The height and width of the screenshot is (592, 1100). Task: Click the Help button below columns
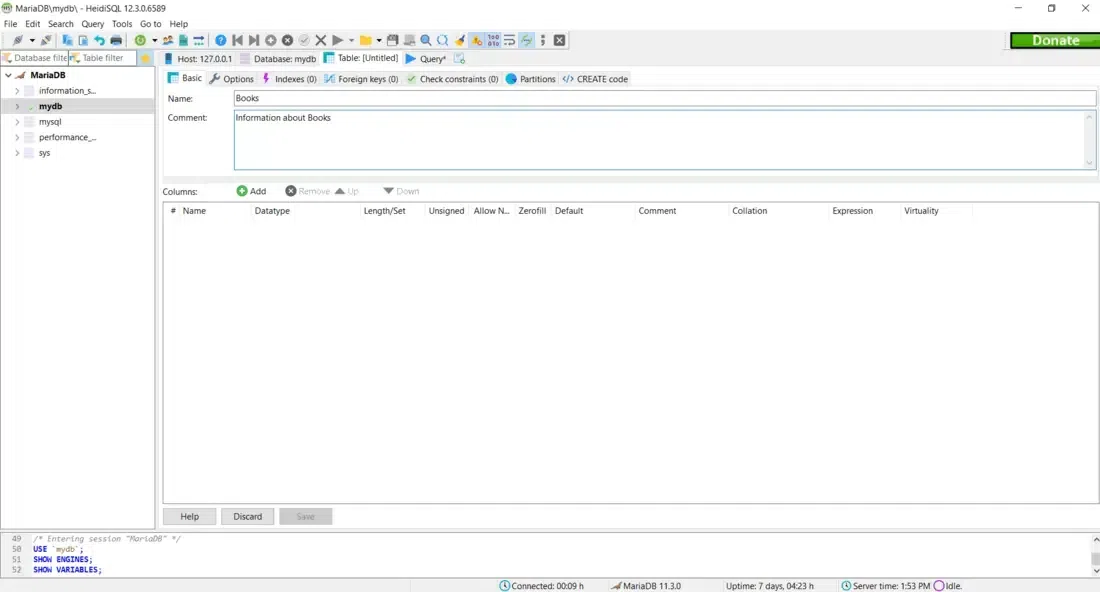tap(189, 516)
